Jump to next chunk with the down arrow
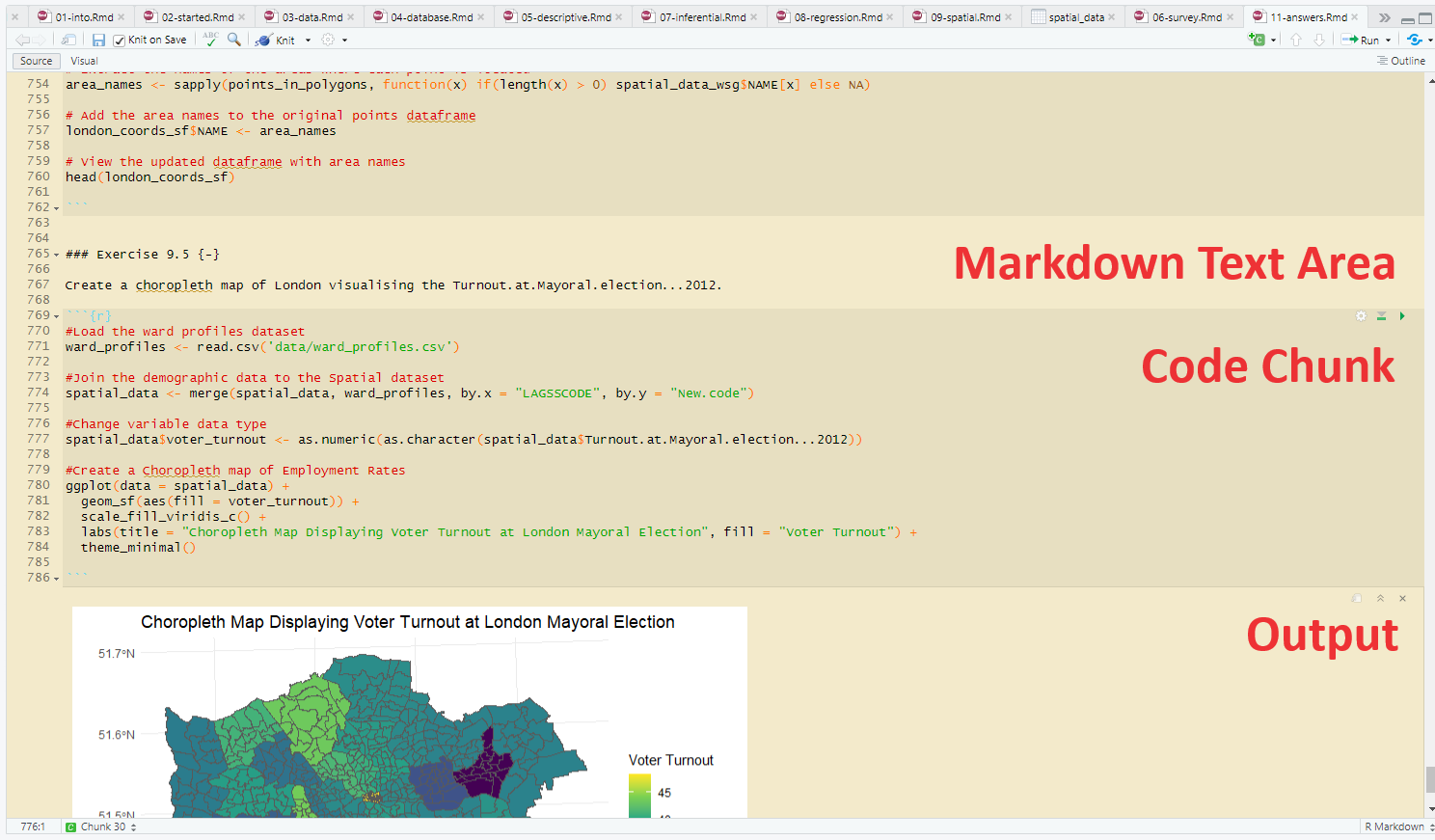1435x840 pixels. 1319,40
